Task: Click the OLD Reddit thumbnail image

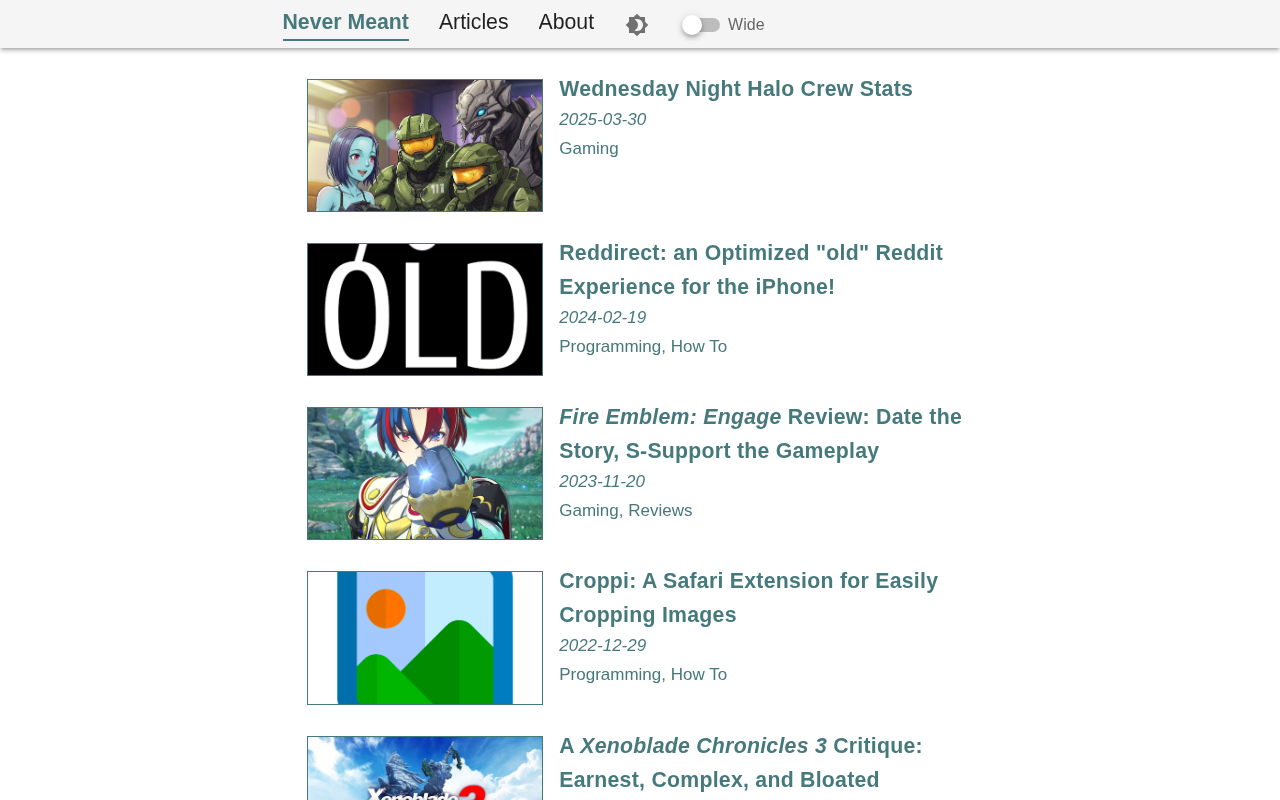Action: 425,309
